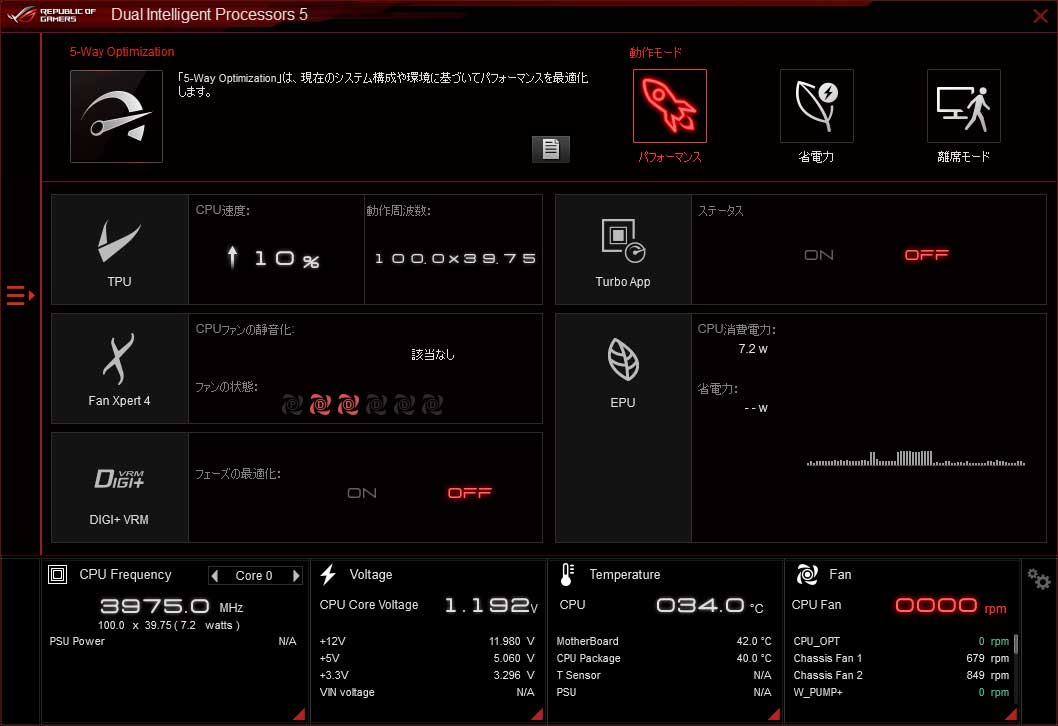Viewport: 1058px width, 726px height.
Task: Click the W_PUMP+ fan row
Action: tap(901, 692)
